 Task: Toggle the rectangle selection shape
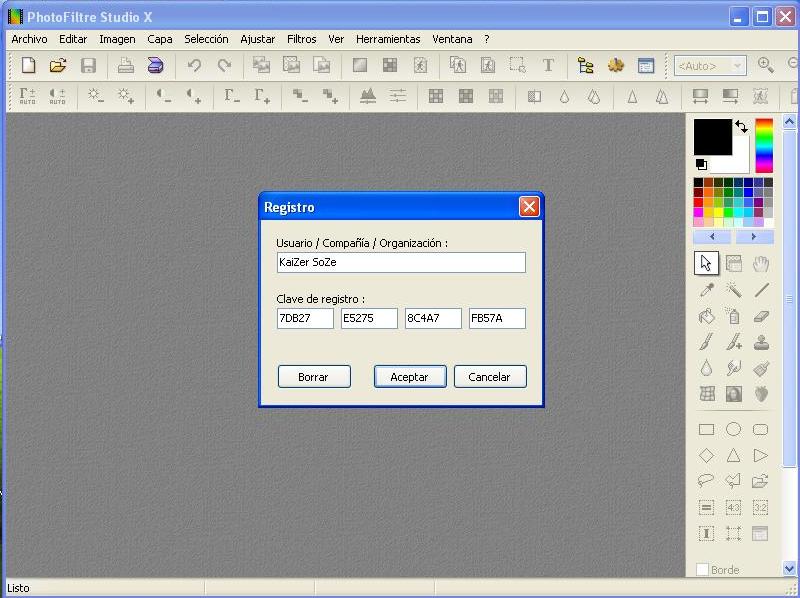click(705, 428)
